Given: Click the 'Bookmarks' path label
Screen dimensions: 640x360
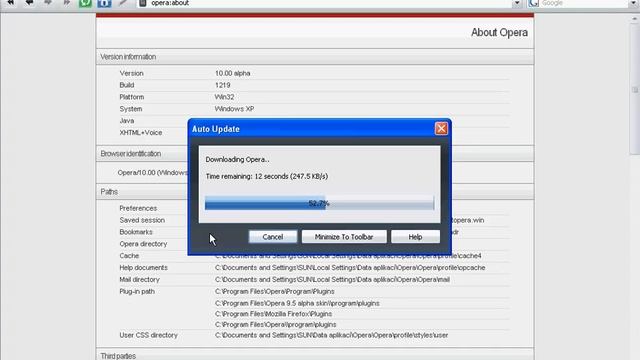Looking at the screenshot, I should [136, 232].
